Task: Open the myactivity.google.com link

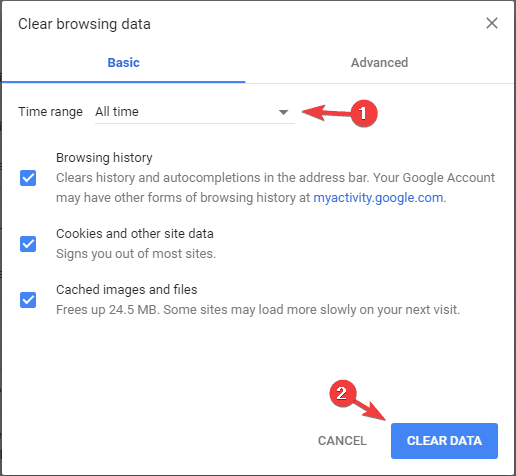Action: [x=378, y=198]
